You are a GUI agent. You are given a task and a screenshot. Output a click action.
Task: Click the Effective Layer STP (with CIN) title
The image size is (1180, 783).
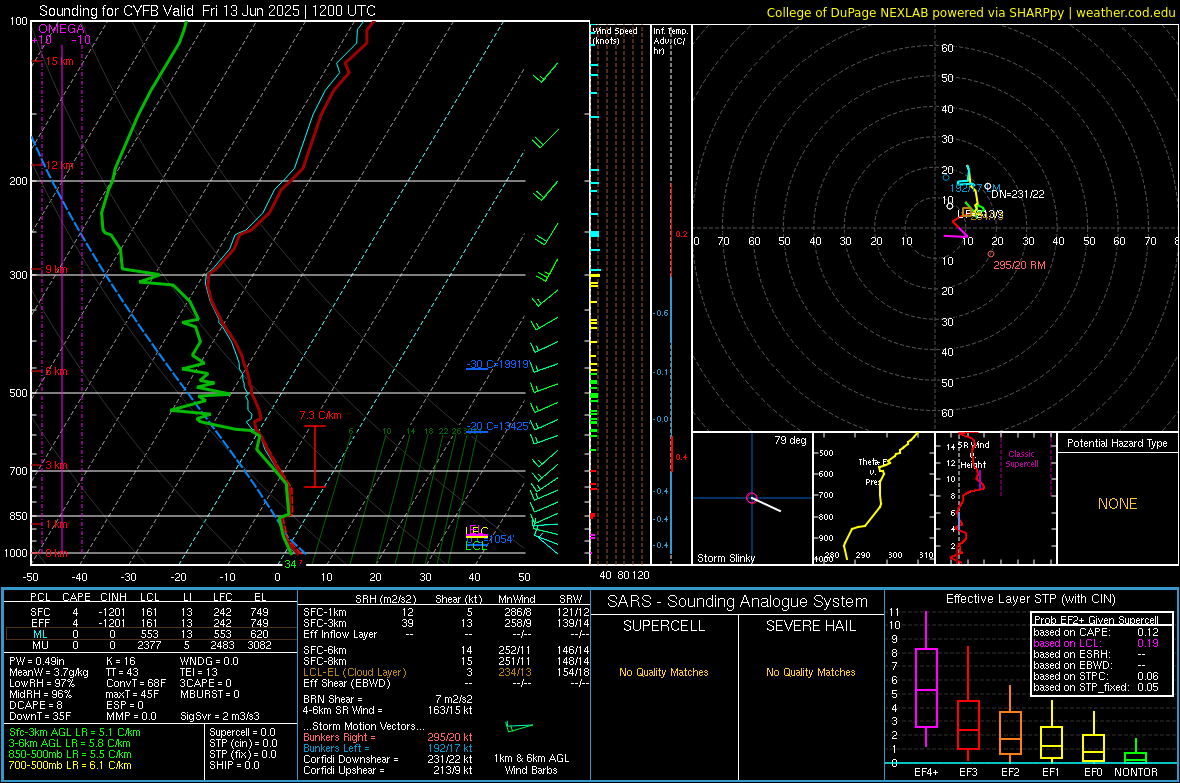(1030, 599)
